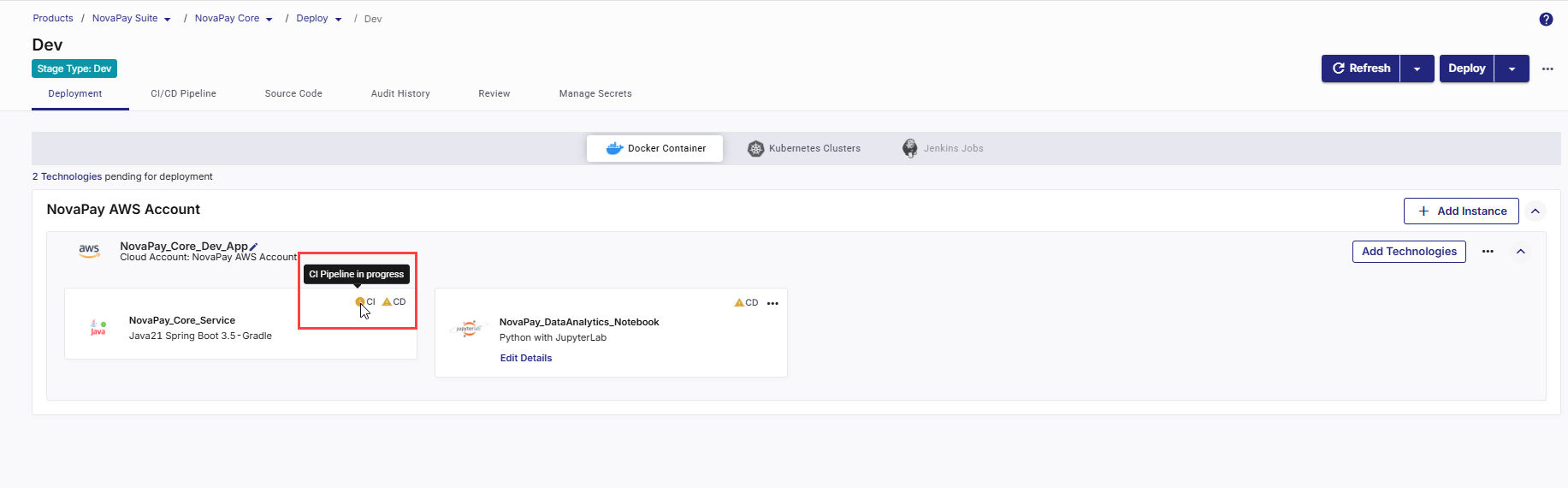Open the Deploy button dropdown arrow

click(1512, 68)
